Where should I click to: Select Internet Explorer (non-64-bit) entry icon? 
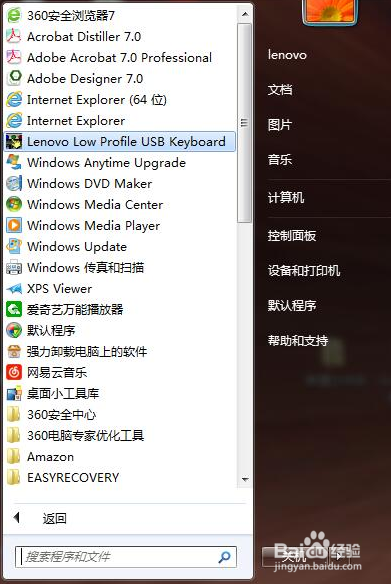click(x=14, y=120)
